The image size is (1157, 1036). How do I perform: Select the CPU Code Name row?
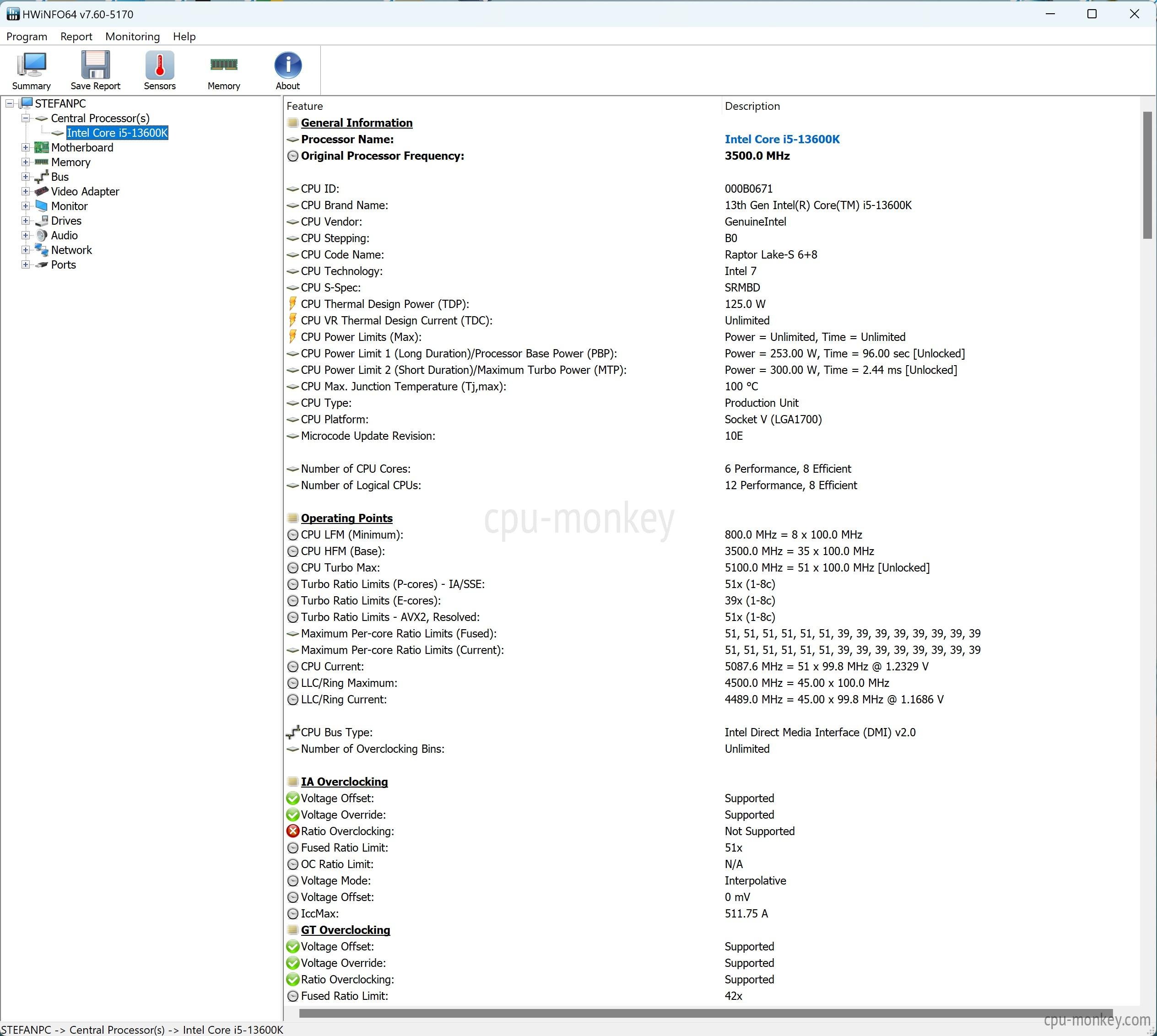(712, 254)
